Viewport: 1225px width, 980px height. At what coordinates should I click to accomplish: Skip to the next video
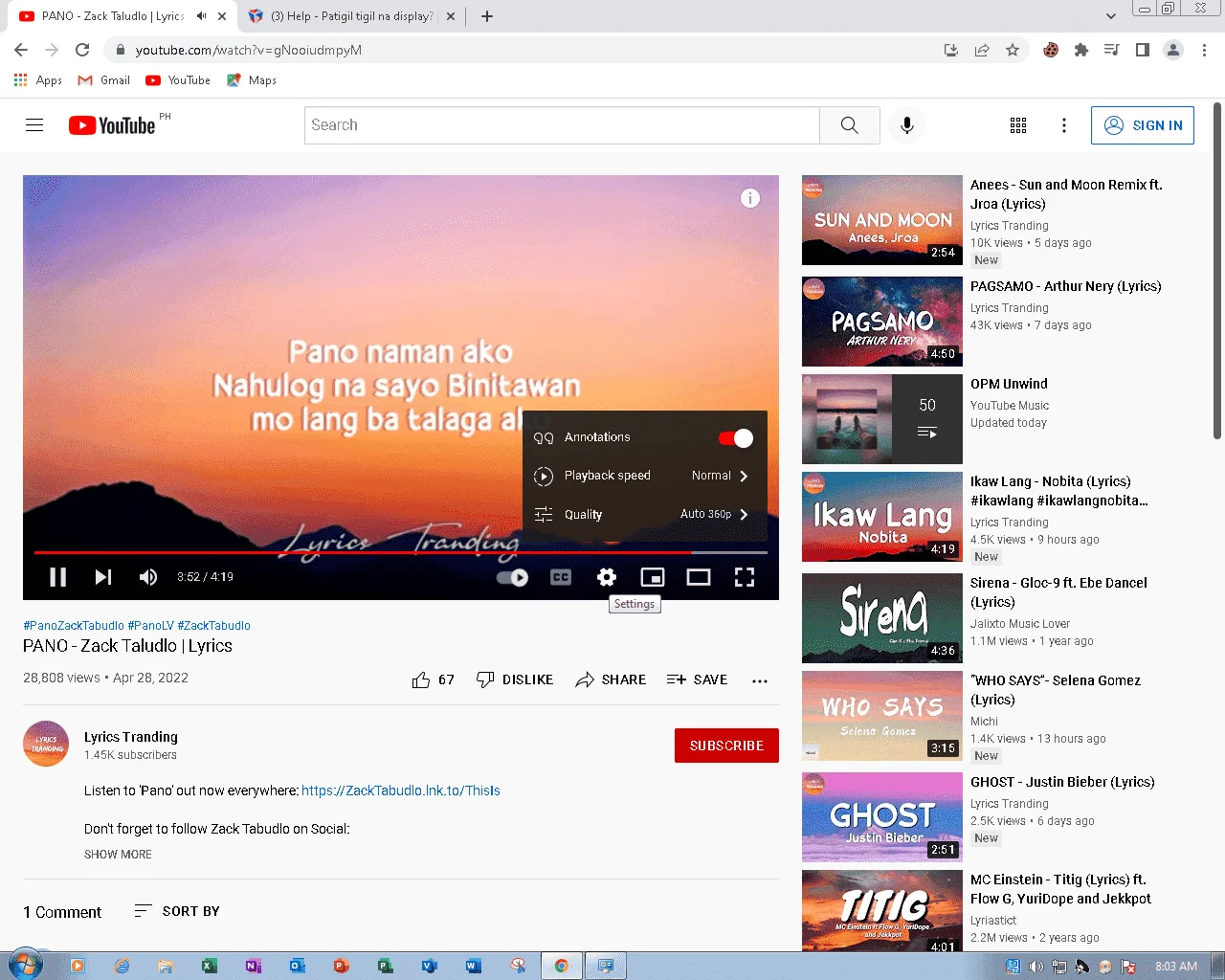(103, 577)
